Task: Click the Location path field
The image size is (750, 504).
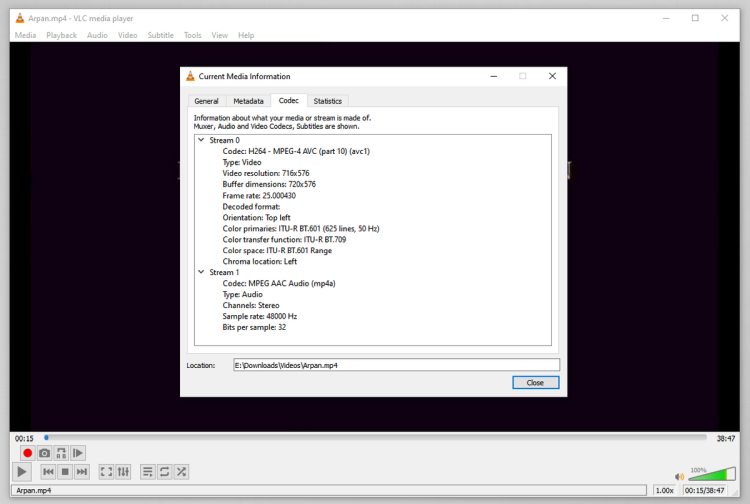Action: click(x=396, y=365)
